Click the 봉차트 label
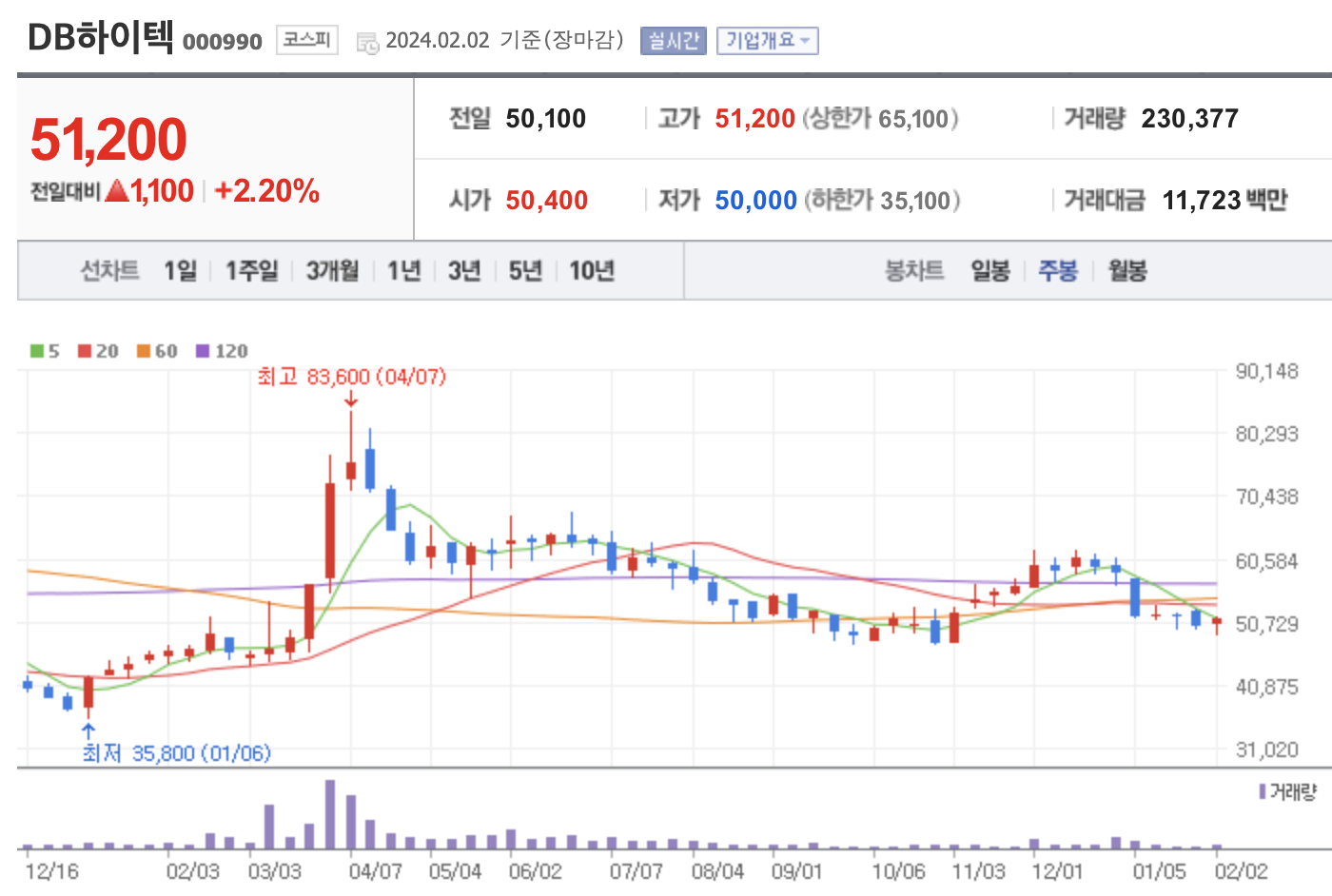This screenshot has height=896, width=1332. pos(914,271)
